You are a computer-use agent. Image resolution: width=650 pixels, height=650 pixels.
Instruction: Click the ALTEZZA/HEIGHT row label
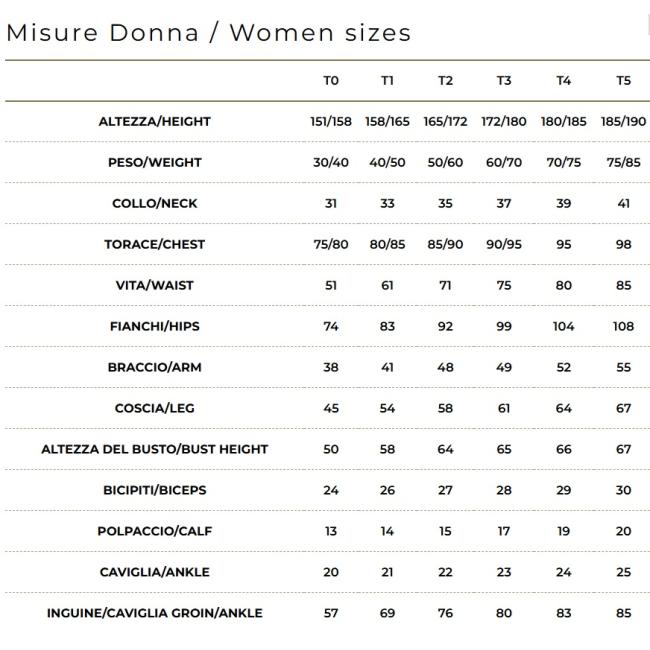point(155,121)
